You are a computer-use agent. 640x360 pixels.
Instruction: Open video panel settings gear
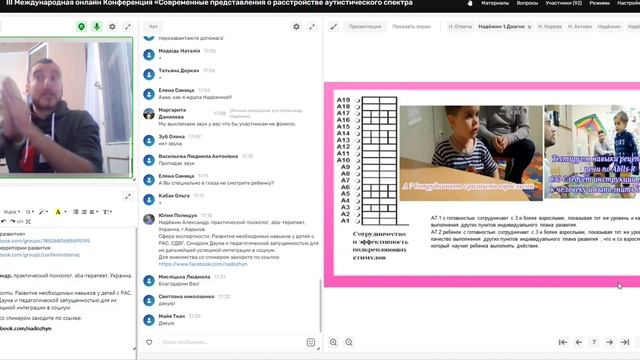pos(112,27)
